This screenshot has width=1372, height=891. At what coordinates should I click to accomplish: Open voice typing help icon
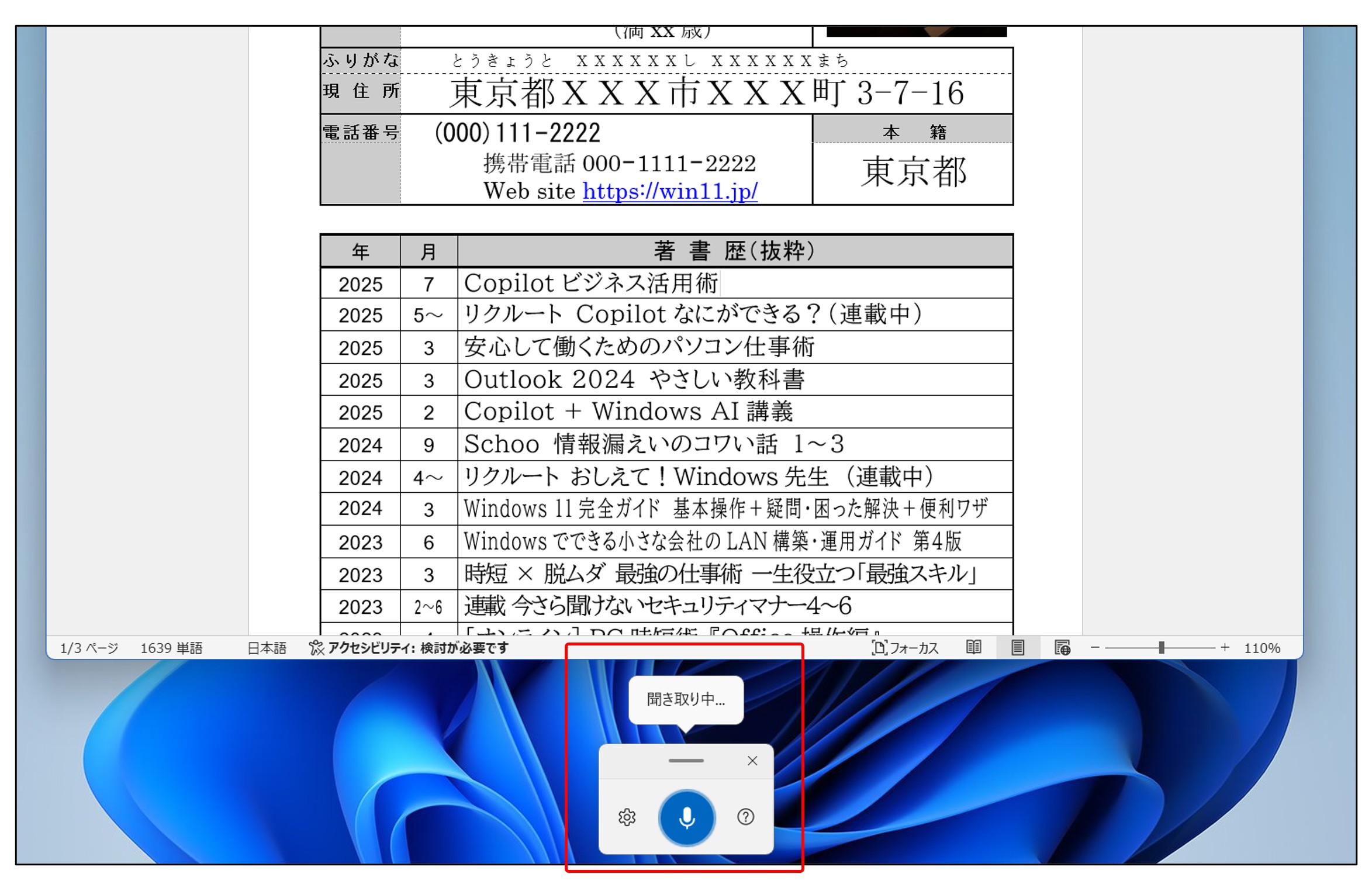click(x=745, y=817)
